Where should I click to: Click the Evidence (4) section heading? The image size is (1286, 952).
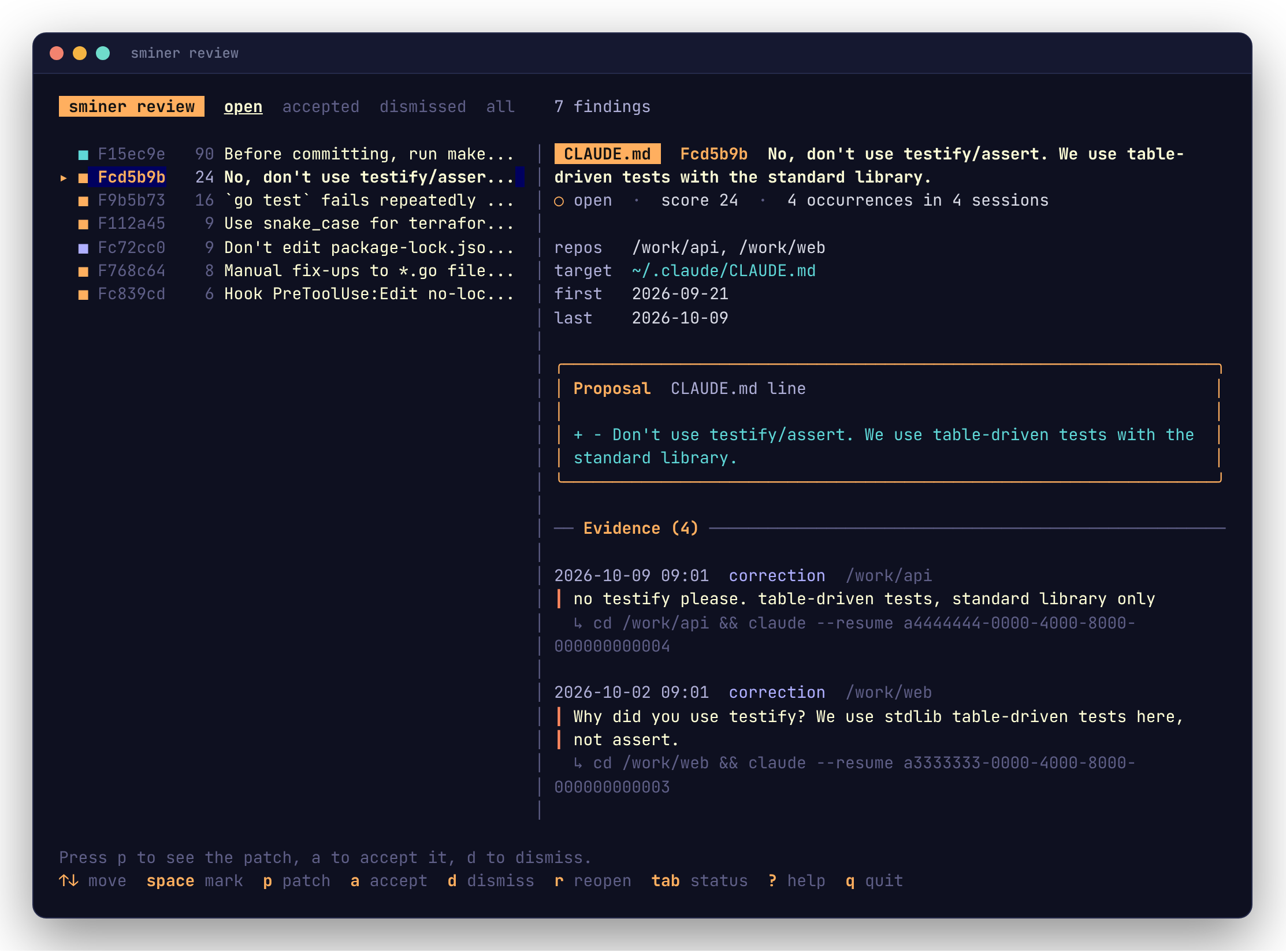point(641,529)
